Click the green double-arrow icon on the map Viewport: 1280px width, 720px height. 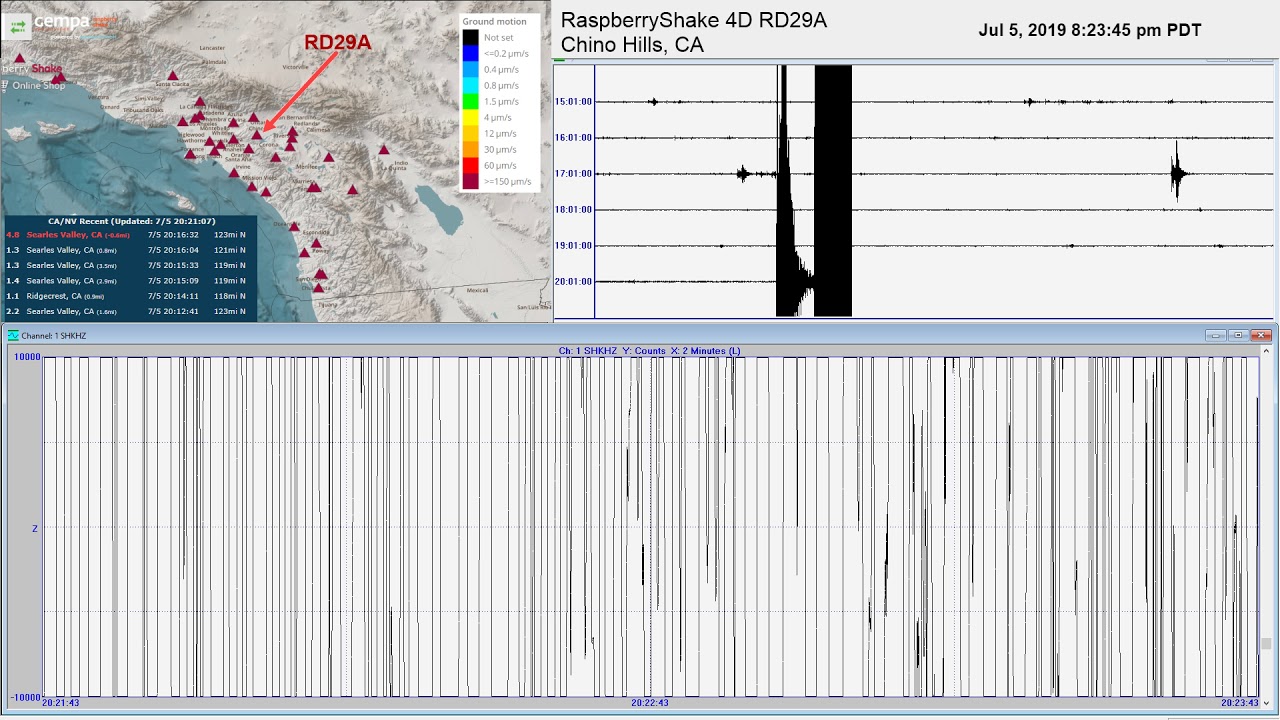17,27
